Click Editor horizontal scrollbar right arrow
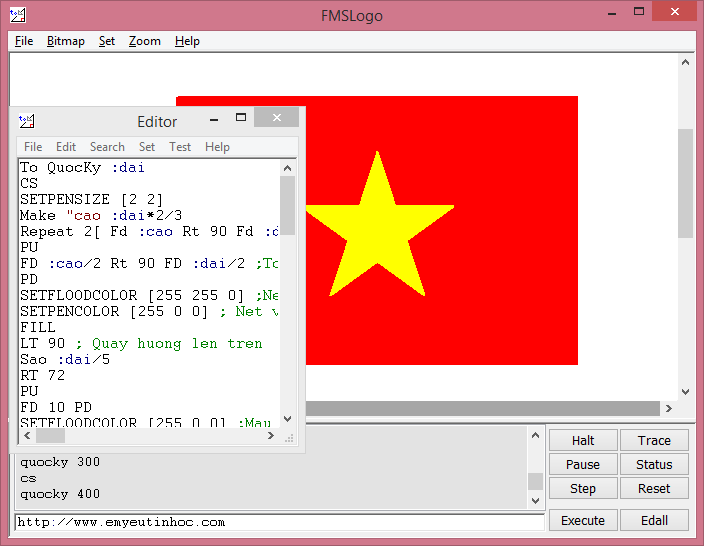The image size is (704, 546). click(x=270, y=436)
